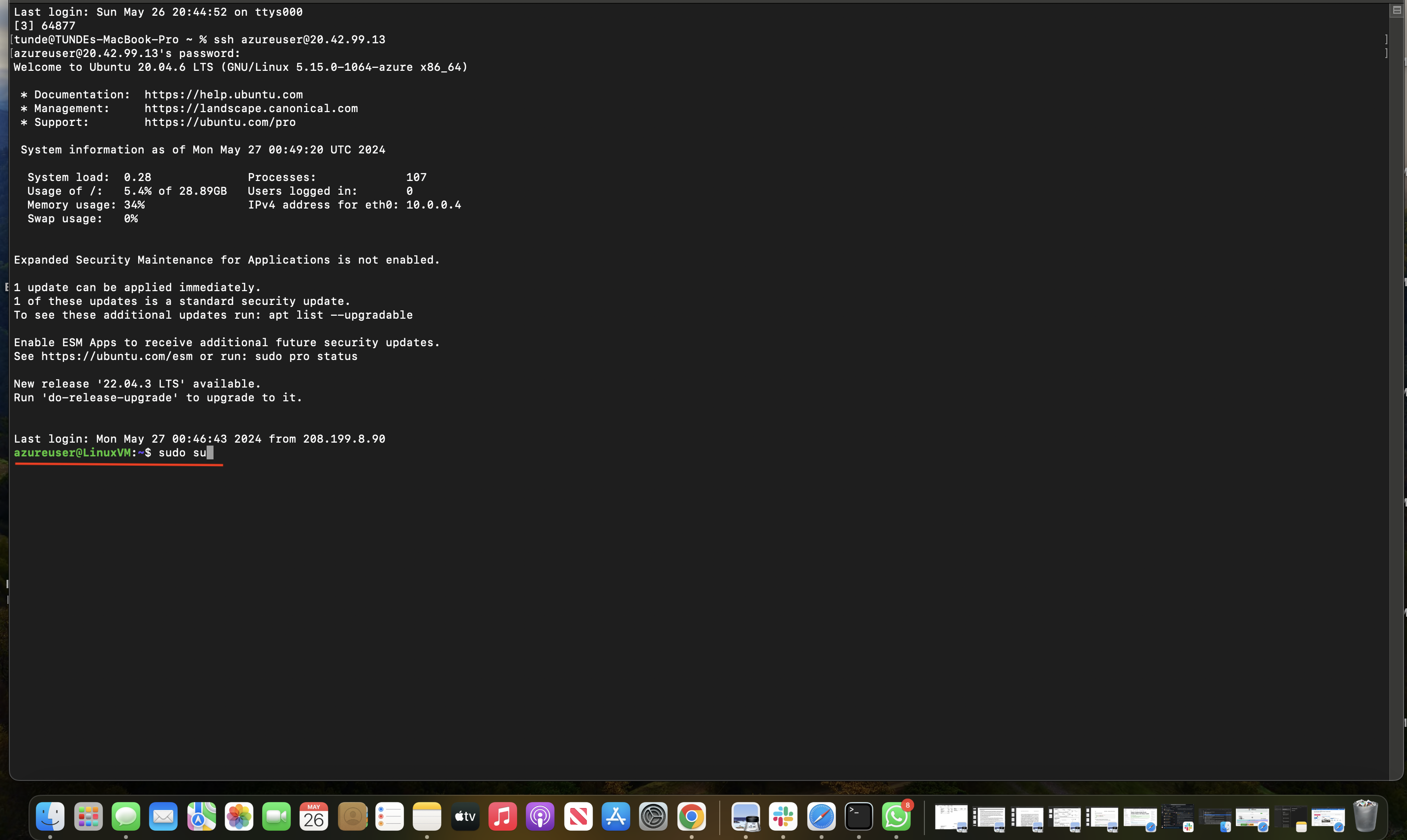Start a FaceTime call
Image resolution: width=1407 pixels, height=840 pixels.
coord(276,817)
